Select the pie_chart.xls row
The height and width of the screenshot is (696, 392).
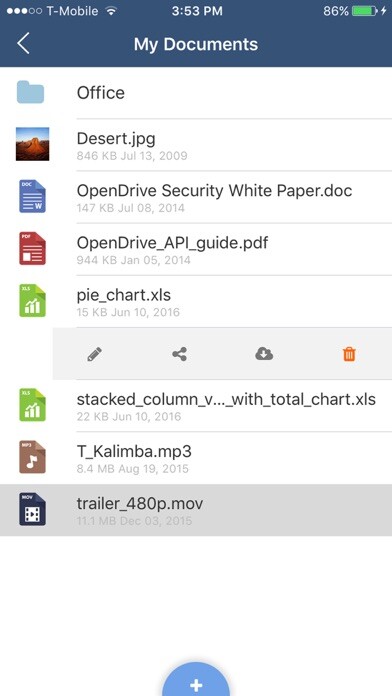[x=196, y=301]
